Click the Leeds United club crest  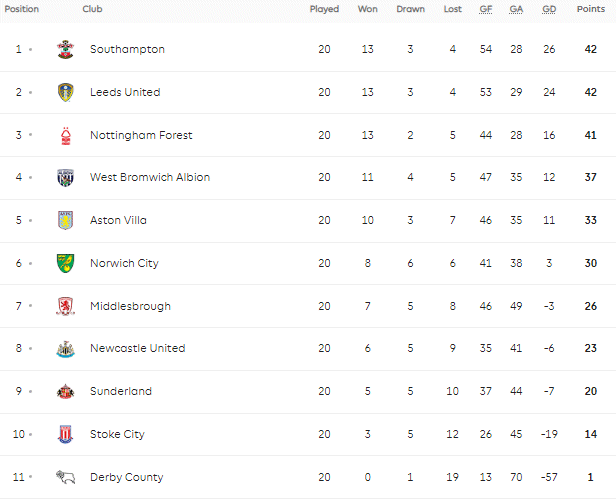point(66,92)
